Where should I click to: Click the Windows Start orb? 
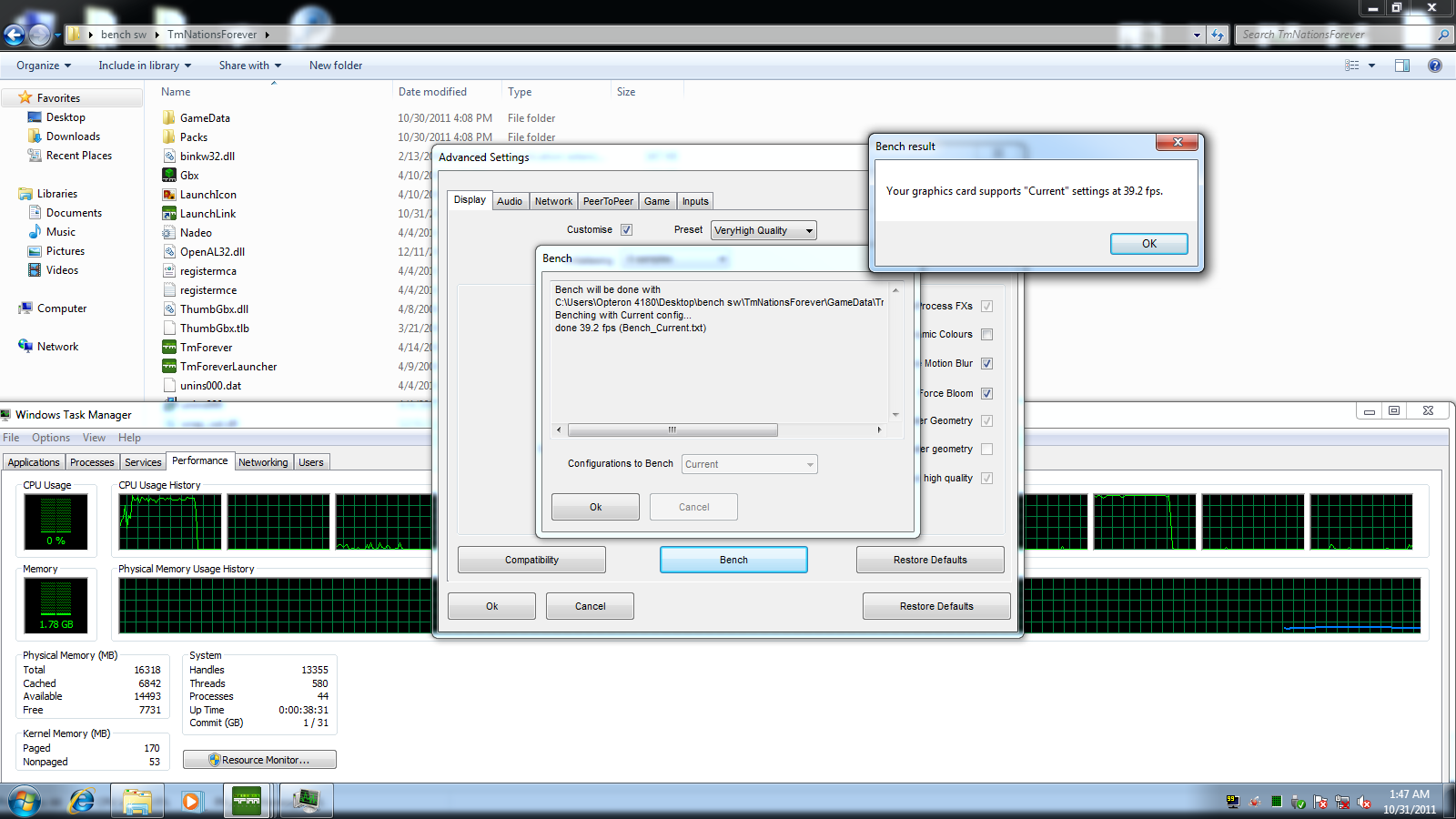point(25,801)
